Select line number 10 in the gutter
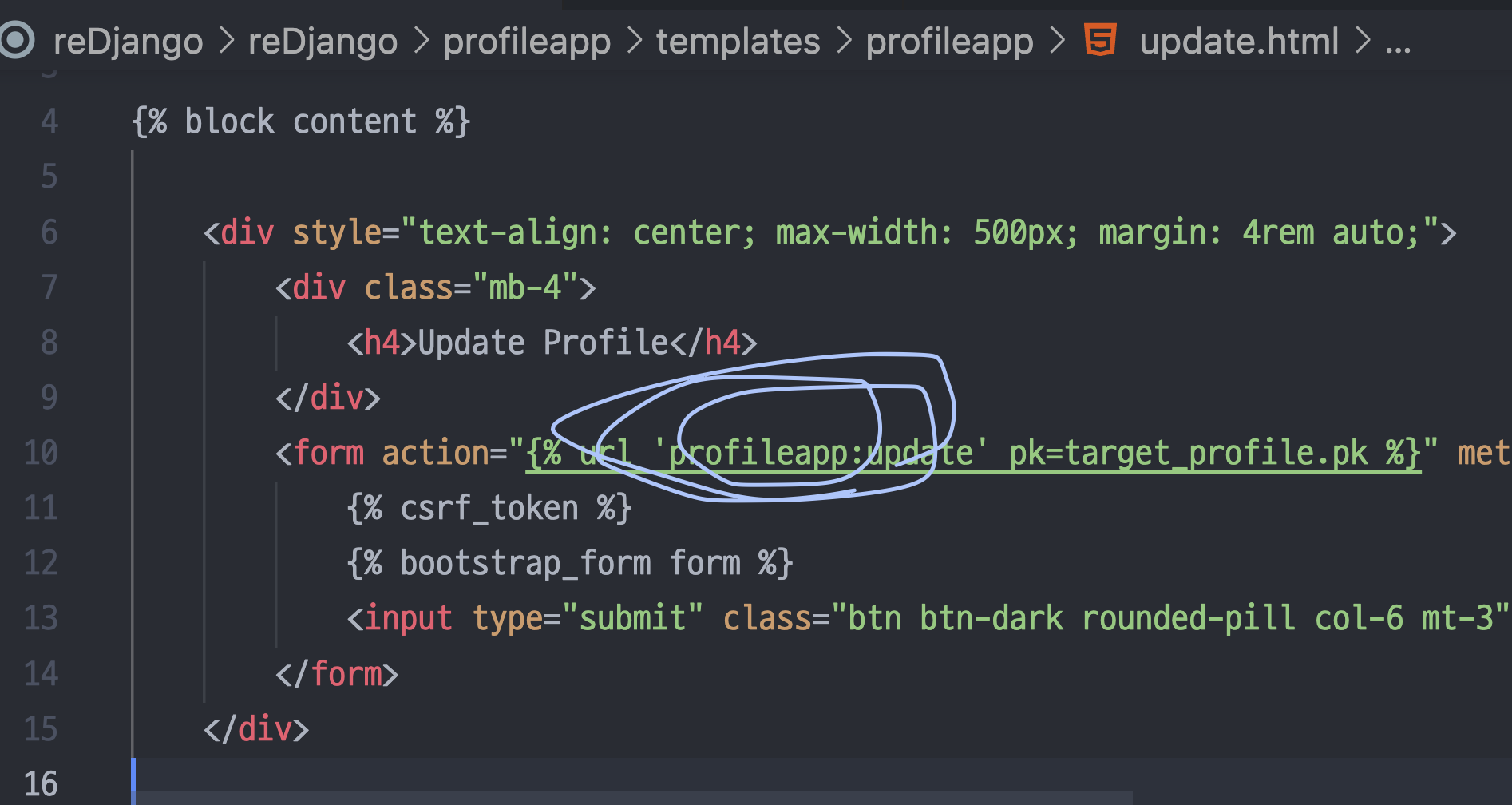Image resolution: width=1512 pixels, height=805 pixels. (41, 454)
